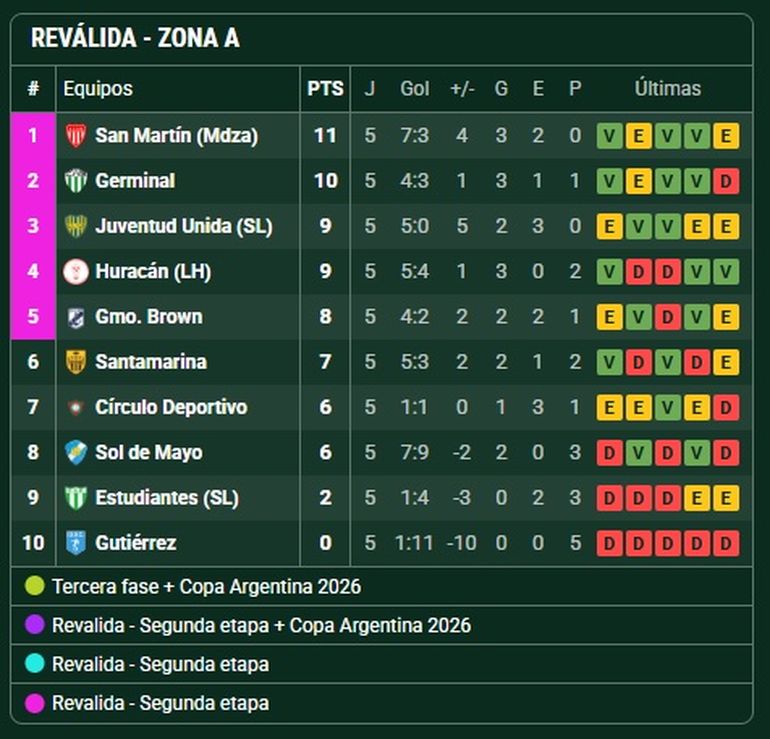Open the Círculo Deportivo team link
Image resolution: width=770 pixels, height=739 pixels.
point(171,407)
